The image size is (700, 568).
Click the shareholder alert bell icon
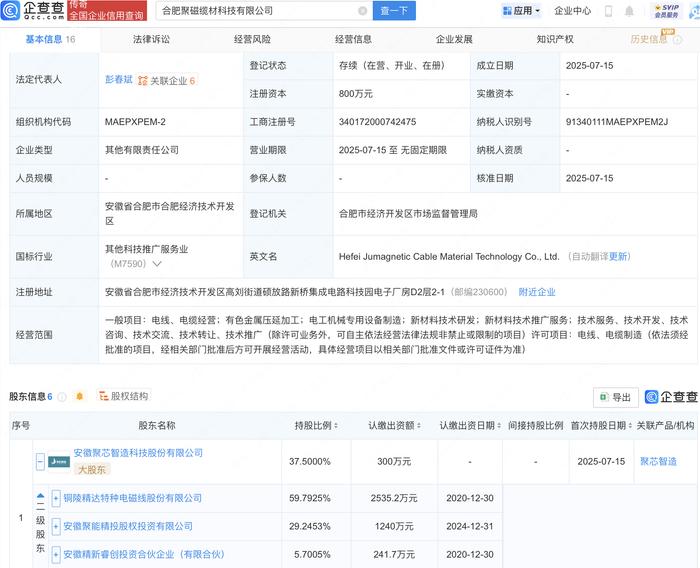tap(79, 396)
